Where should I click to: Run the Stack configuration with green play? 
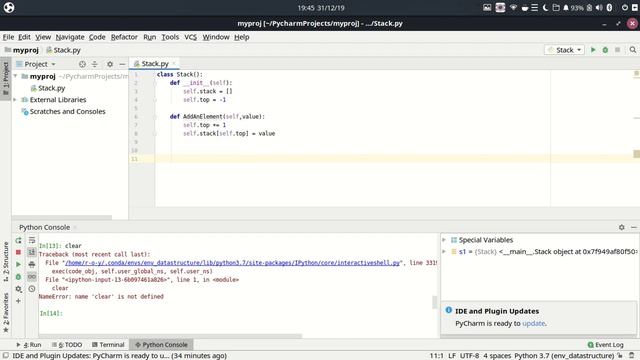coord(593,50)
